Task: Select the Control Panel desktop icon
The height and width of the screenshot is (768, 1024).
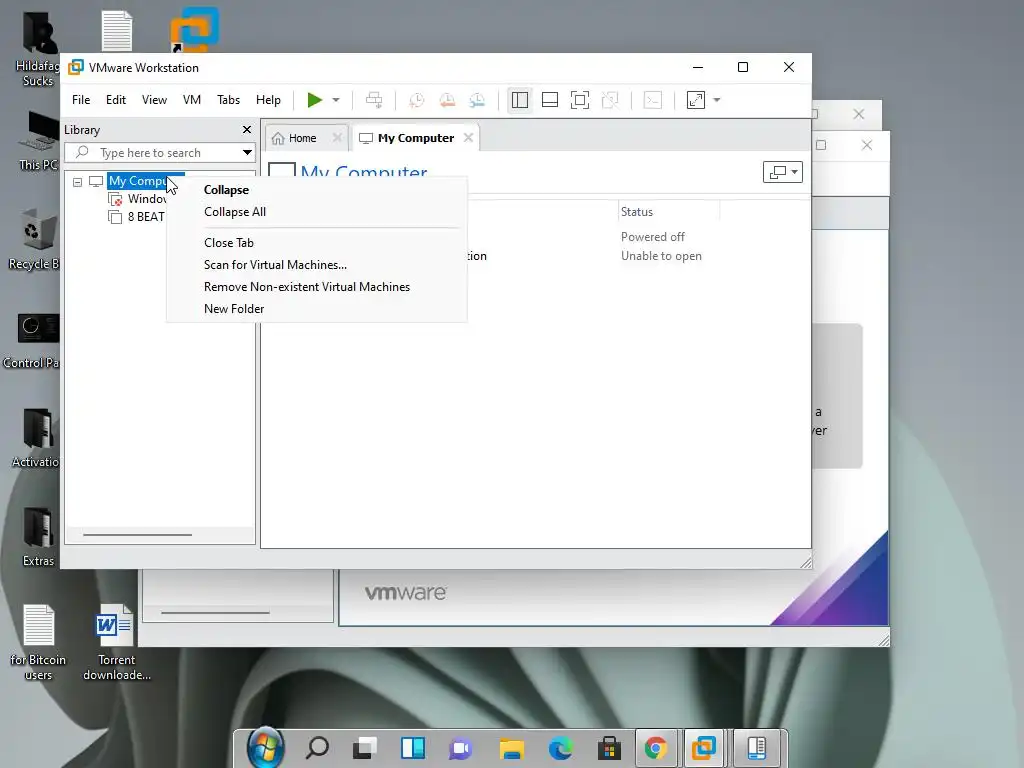Action: 31,340
